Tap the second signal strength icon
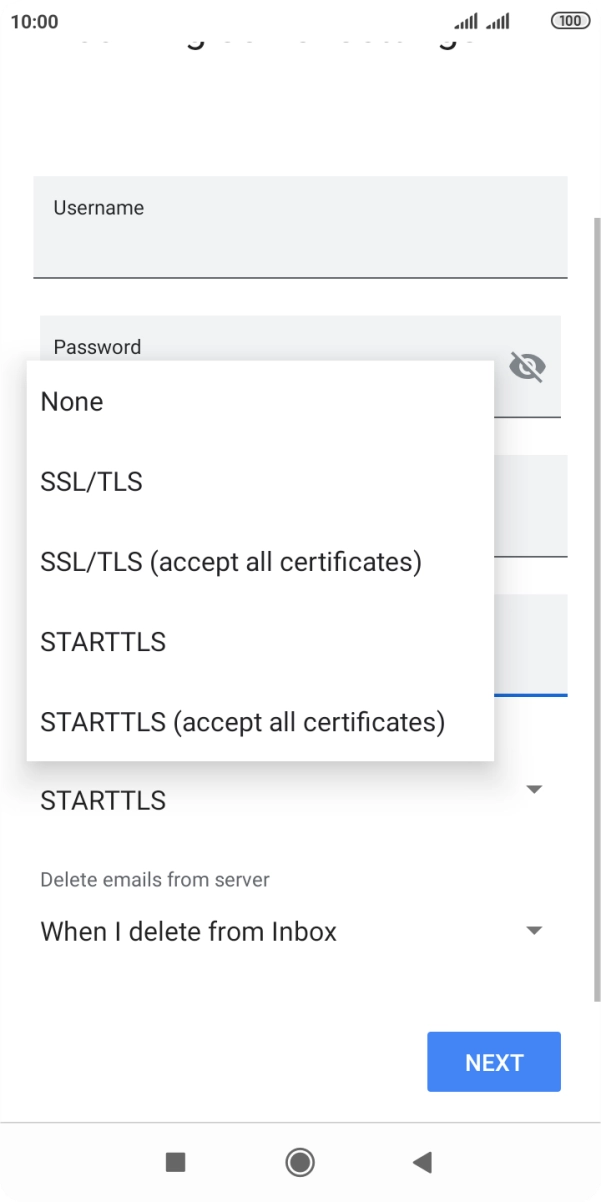601x1202 pixels. [x=498, y=21]
